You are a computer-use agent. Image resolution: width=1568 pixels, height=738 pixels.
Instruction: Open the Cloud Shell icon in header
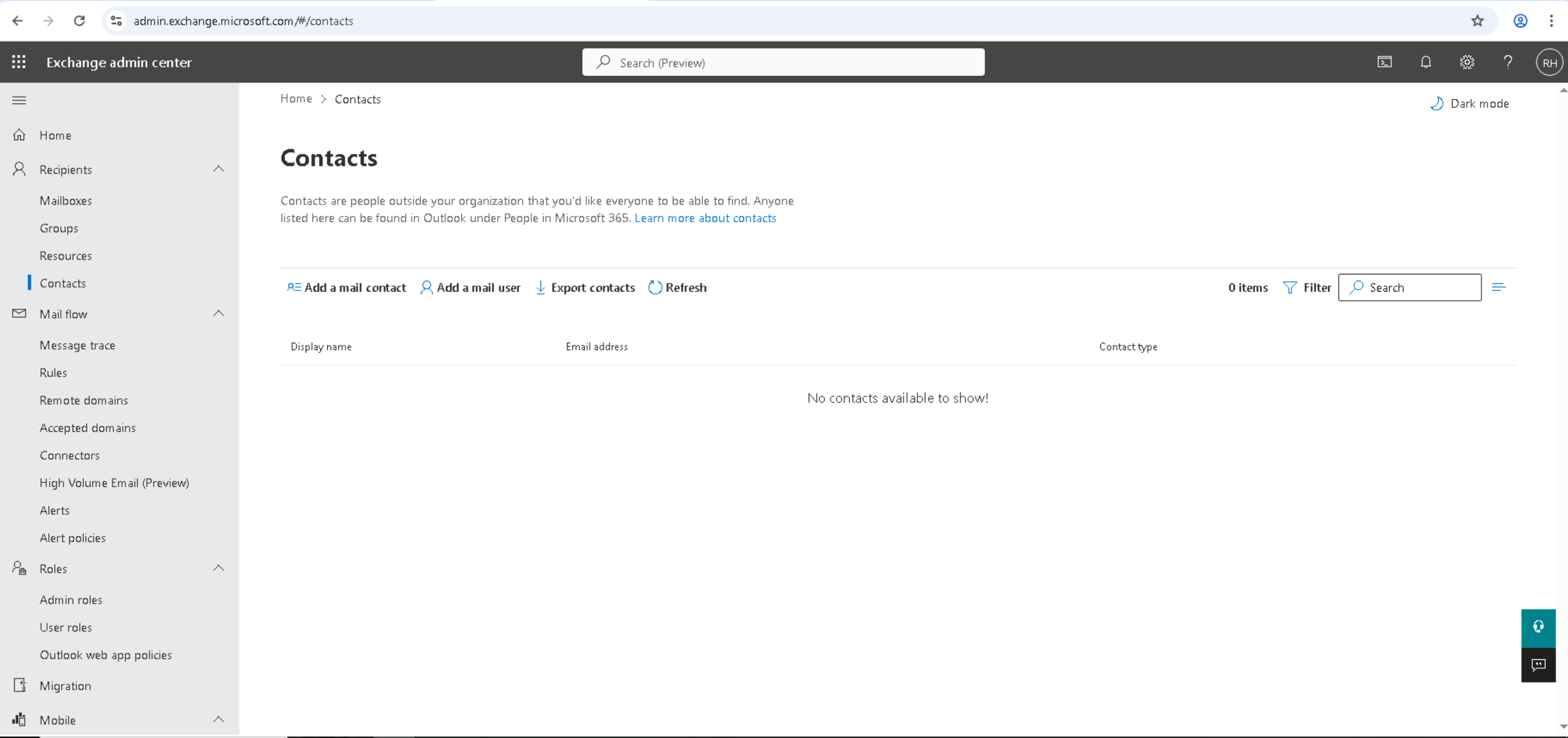pyautogui.click(x=1384, y=62)
